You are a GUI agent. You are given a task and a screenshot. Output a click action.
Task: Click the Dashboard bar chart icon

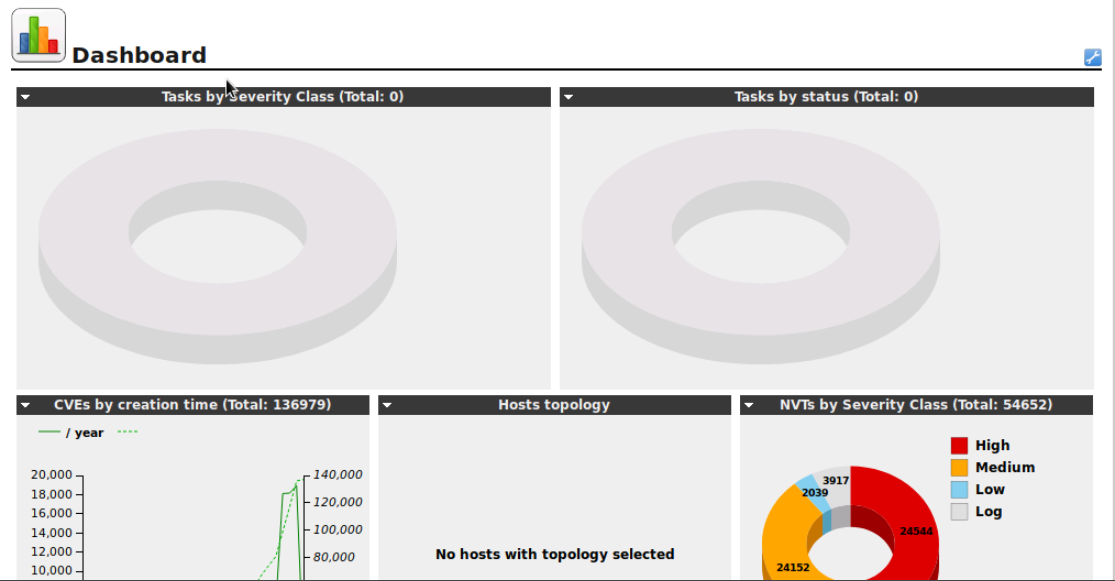tap(38, 36)
